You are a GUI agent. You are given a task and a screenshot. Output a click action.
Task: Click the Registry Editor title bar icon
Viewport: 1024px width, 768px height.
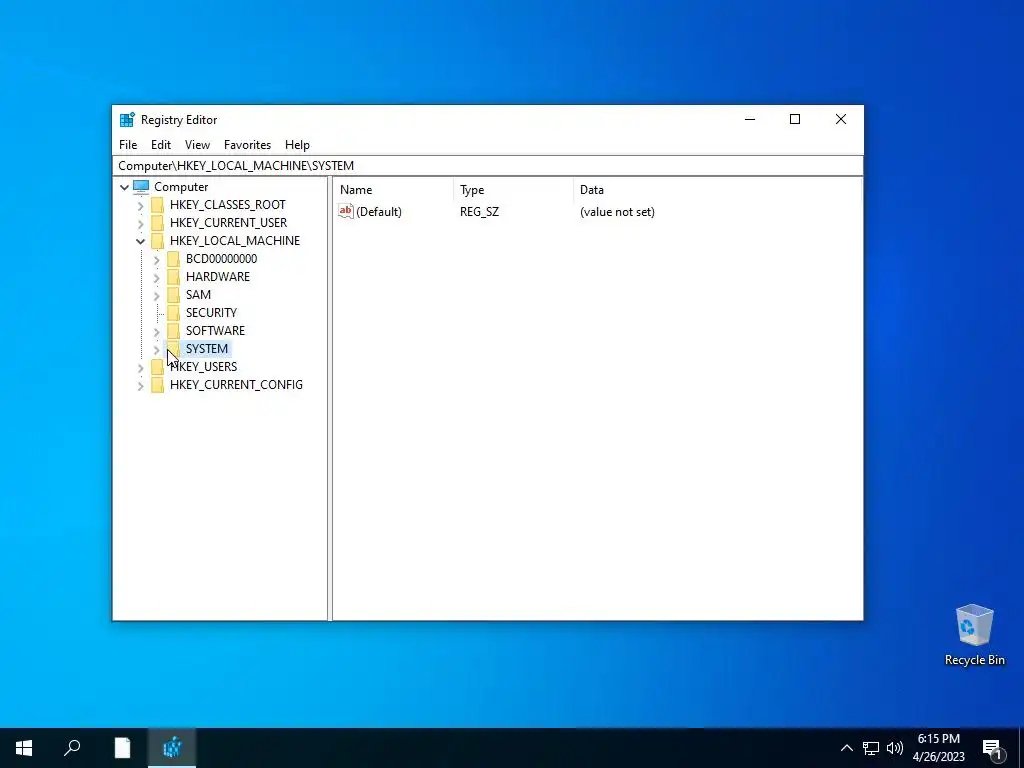[x=127, y=120]
